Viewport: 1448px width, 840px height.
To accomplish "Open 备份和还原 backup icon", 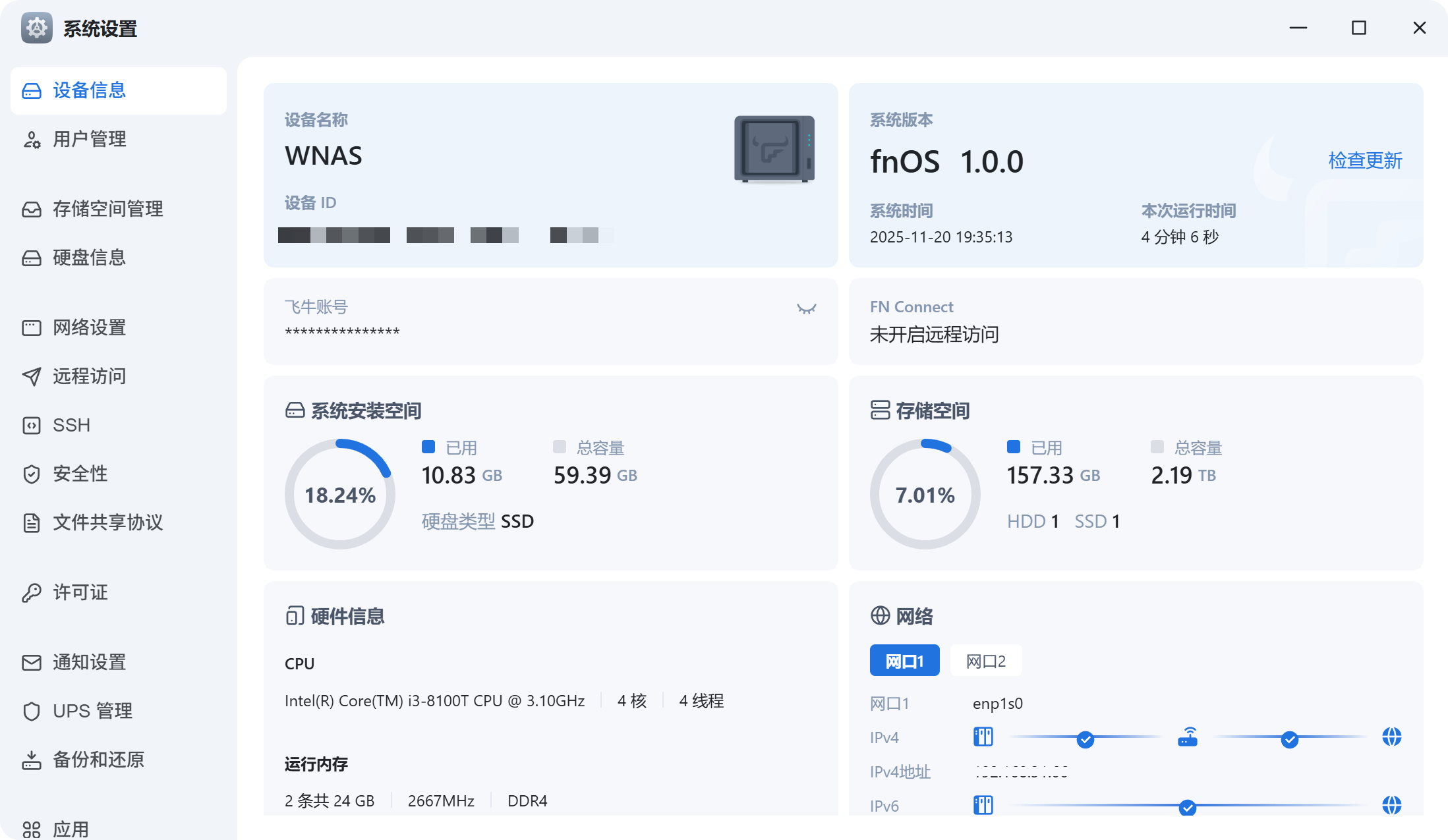I will (x=32, y=760).
